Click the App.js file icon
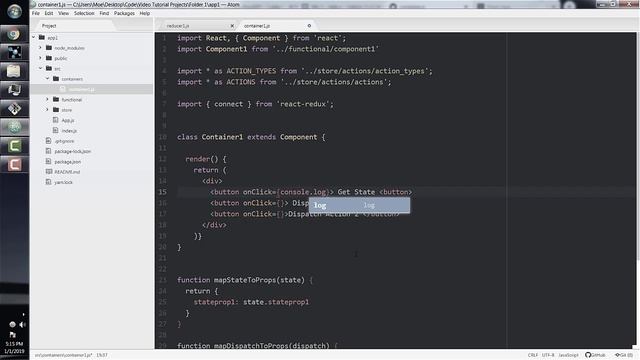Image resolution: width=640 pixels, height=360 pixels. coord(56,120)
